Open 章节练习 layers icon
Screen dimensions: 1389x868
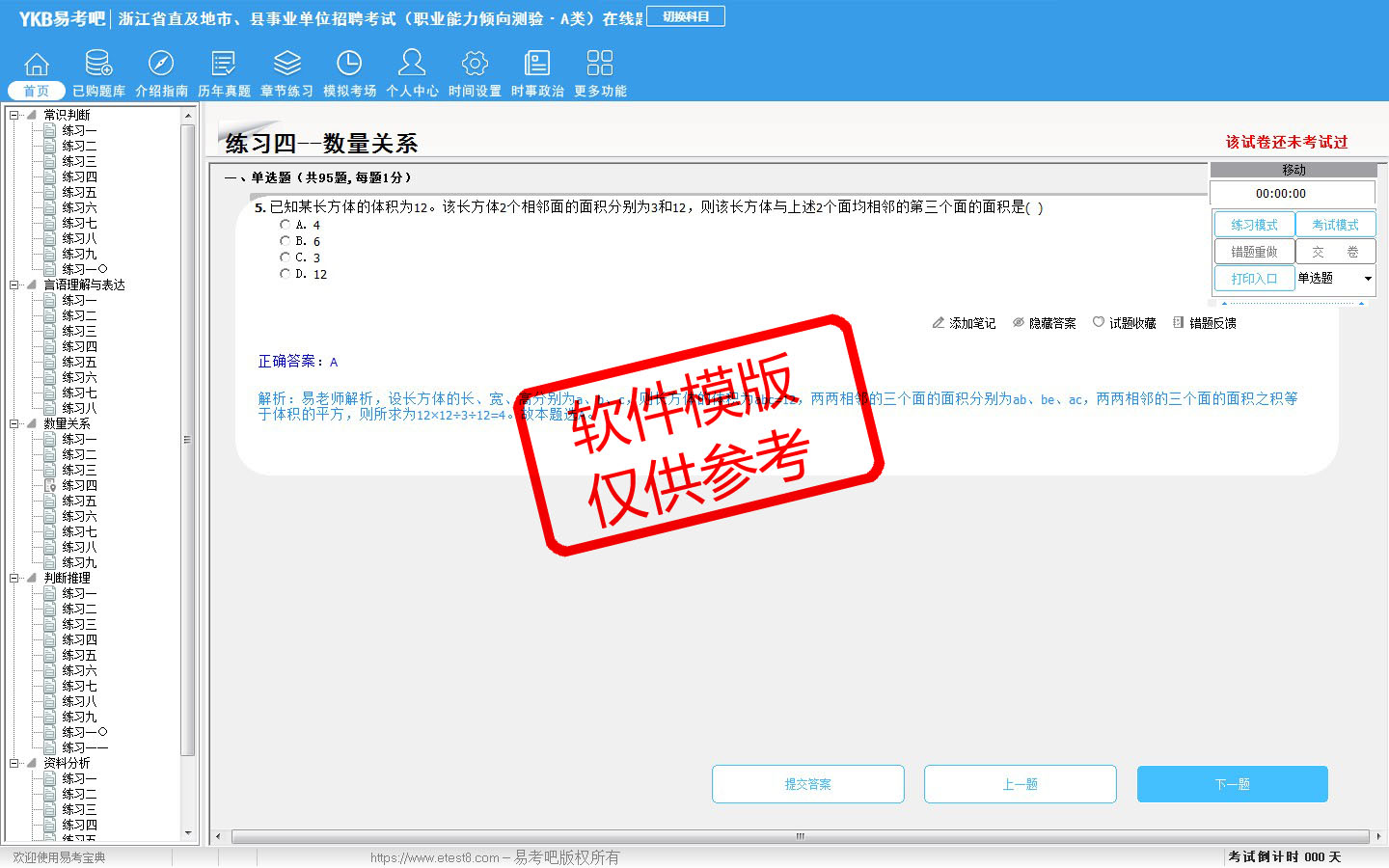point(286,64)
